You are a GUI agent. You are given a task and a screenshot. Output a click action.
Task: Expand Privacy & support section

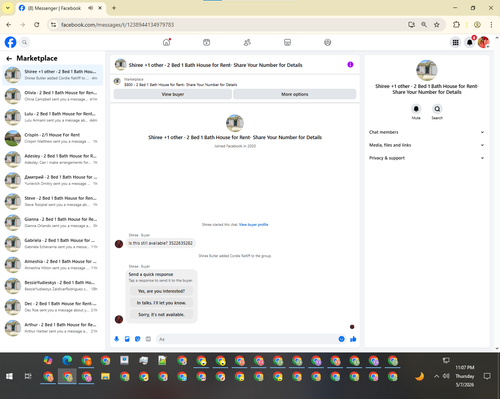(x=426, y=158)
